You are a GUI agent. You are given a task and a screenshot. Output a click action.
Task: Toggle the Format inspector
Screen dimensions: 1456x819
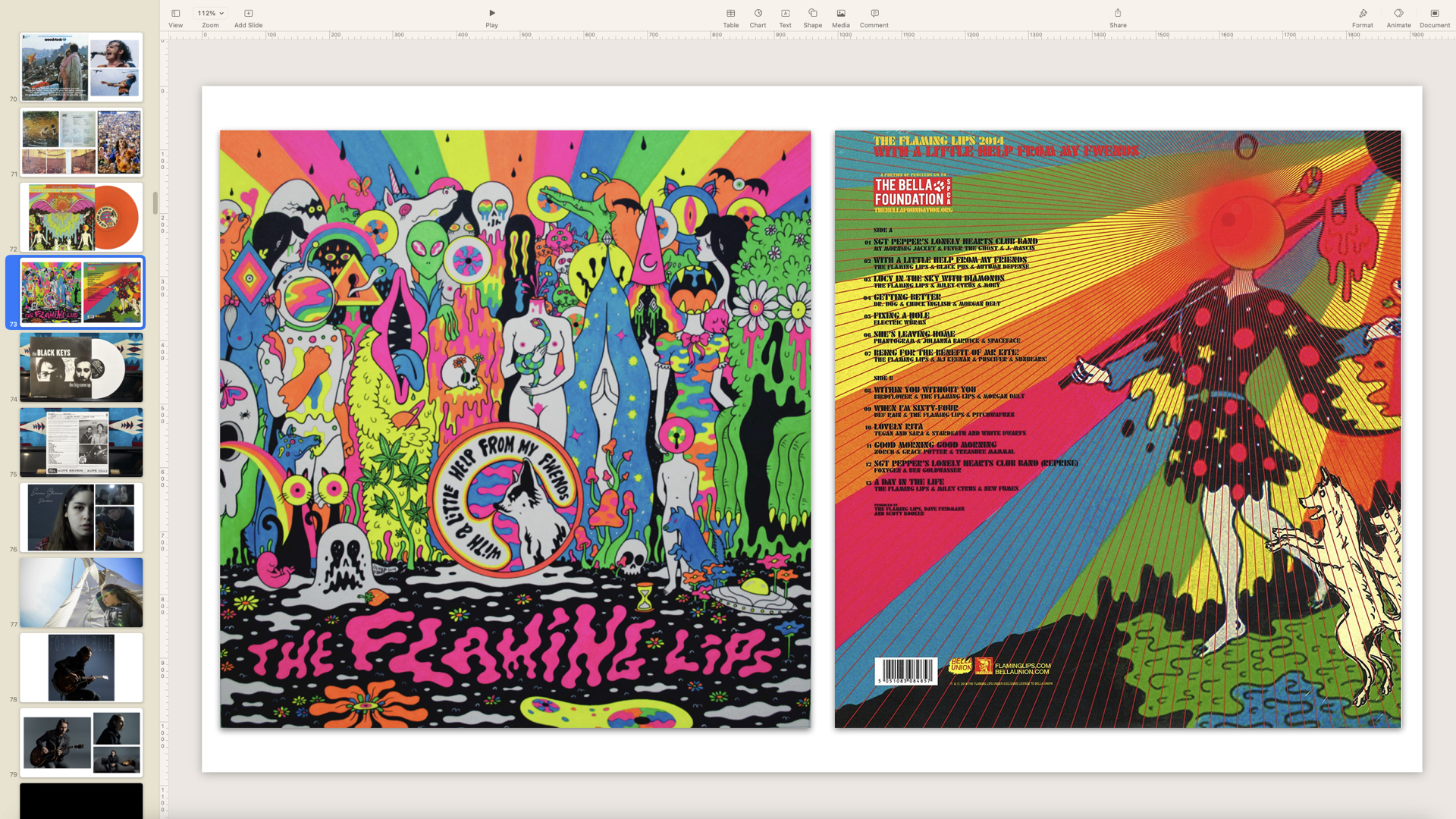coord(1362,14)
